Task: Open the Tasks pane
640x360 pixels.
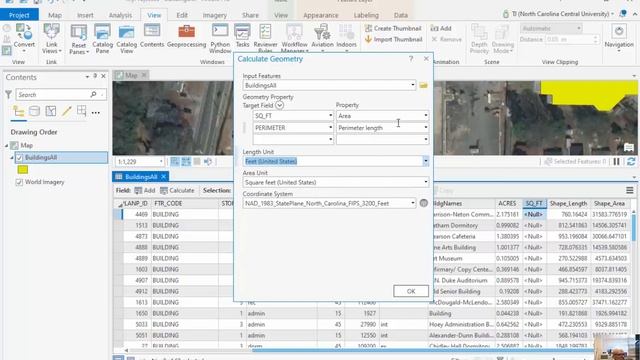Action: 242,36
